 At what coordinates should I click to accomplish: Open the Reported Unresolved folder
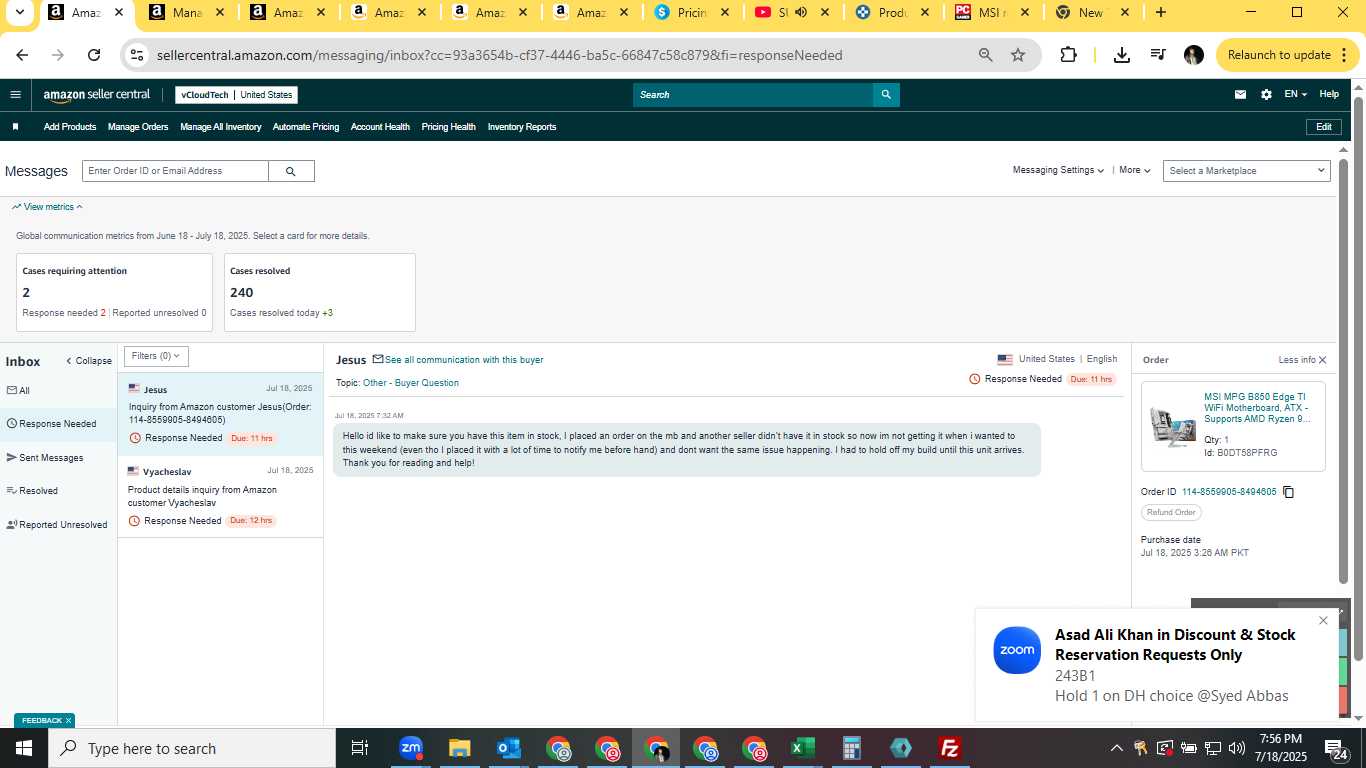[x=56, y=525]
